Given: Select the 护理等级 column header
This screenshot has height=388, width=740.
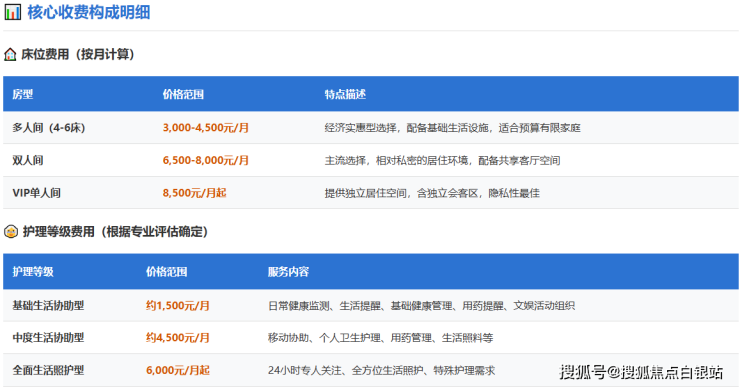Looking at the screenshot, I should (x=33, y=272).
